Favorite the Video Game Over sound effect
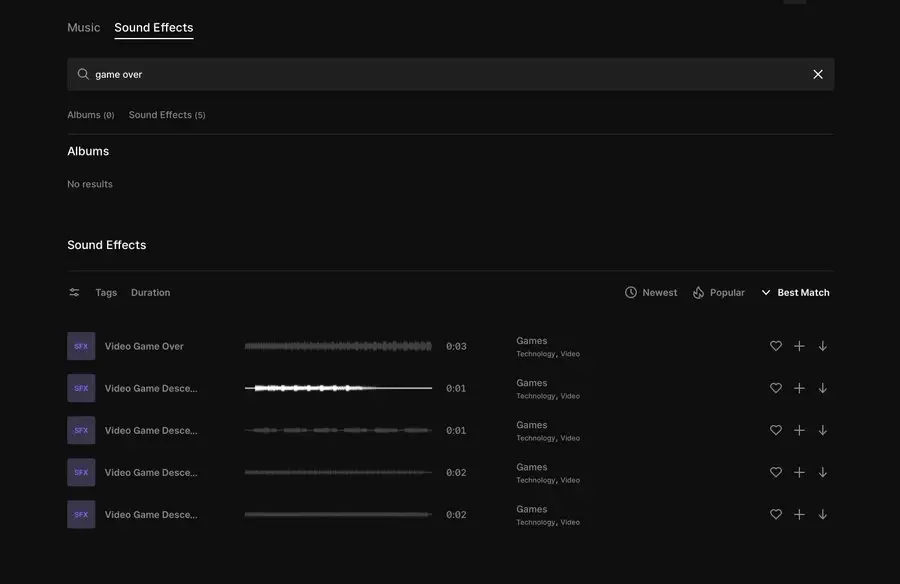This screenshot has width=900, height=584. tap(775, 346)
